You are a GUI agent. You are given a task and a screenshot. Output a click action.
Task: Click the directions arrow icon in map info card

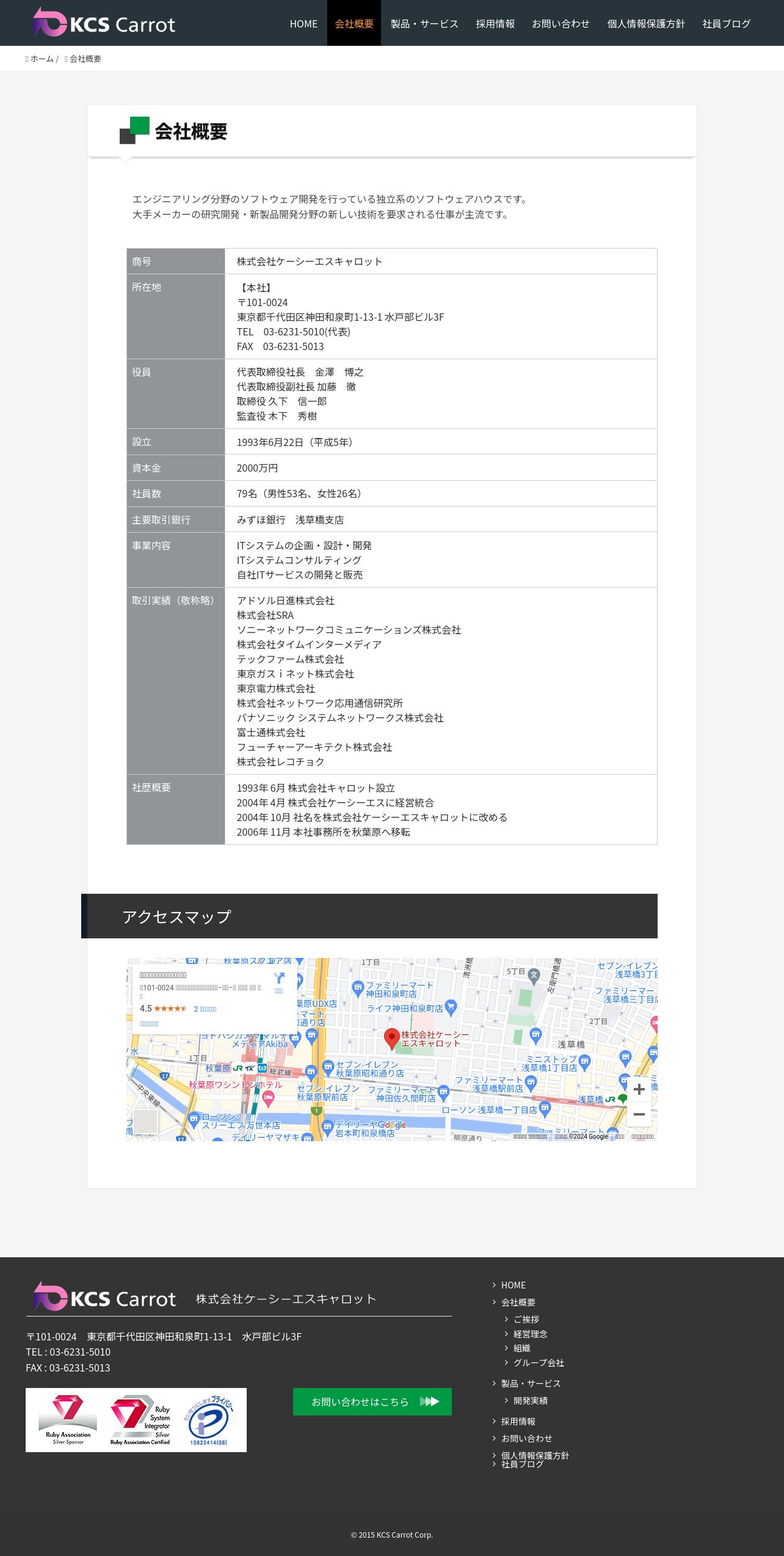[x=279, y=979]
